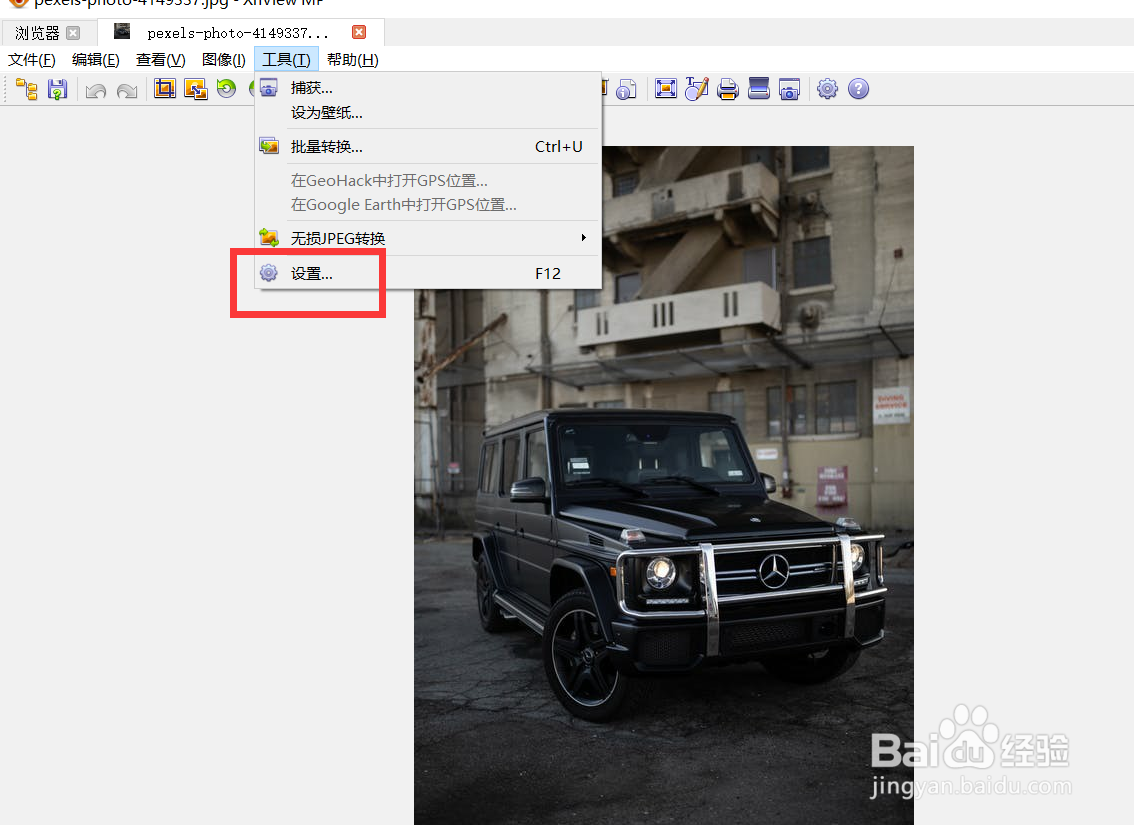Collapse the open 工具(T) menu
Screen dimensions: 1134x825
pyautogui.click(x=286, y=60)
